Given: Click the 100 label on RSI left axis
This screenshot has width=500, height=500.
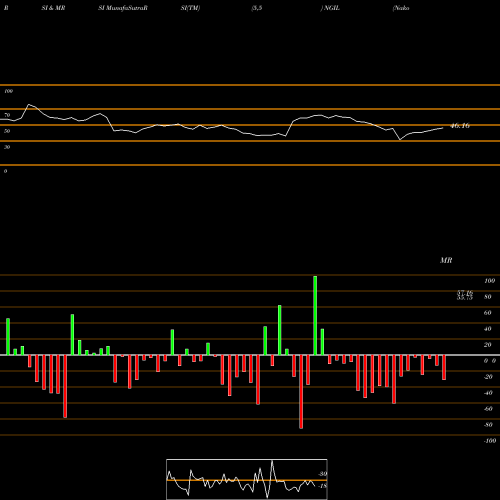Looking at the screenshot, I should click(x=8, y=91).
